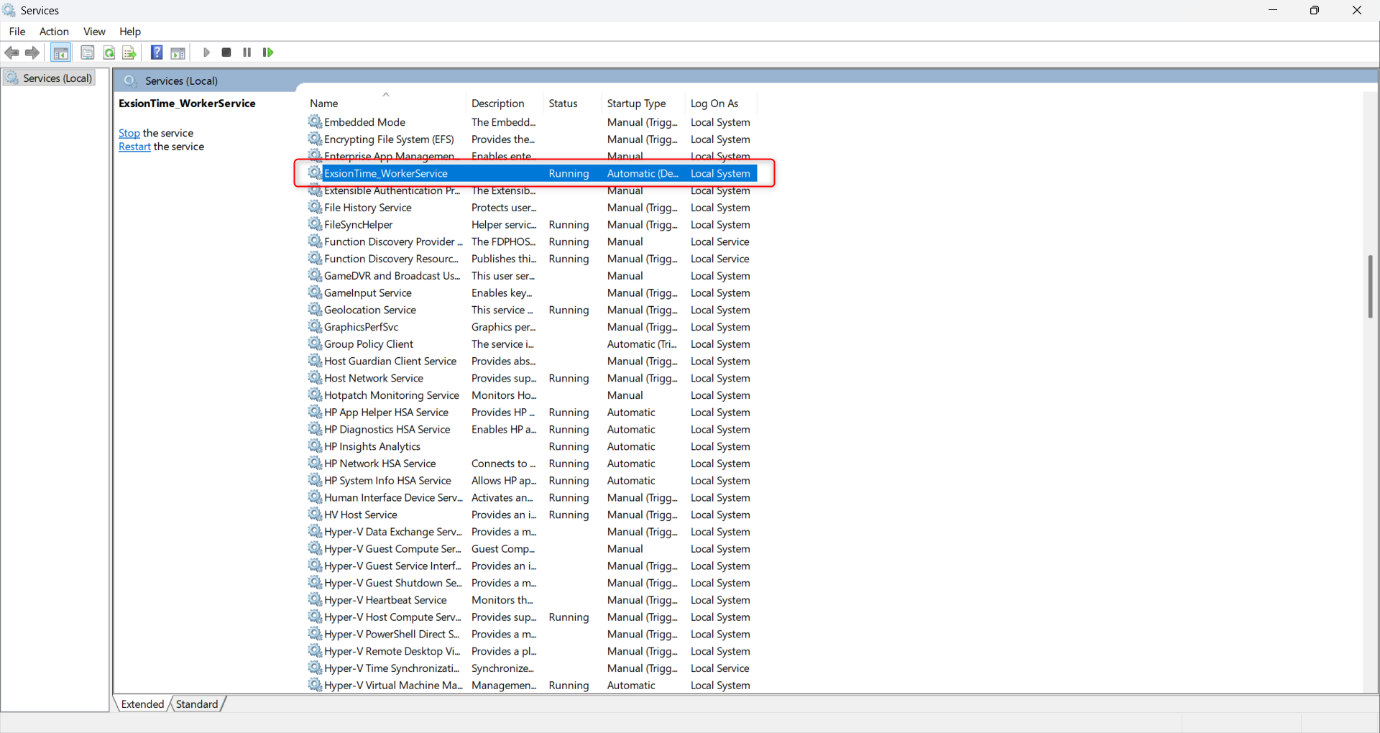
Task: Select HP Diagnostics HSA Service
Action: tap(531, 429)
